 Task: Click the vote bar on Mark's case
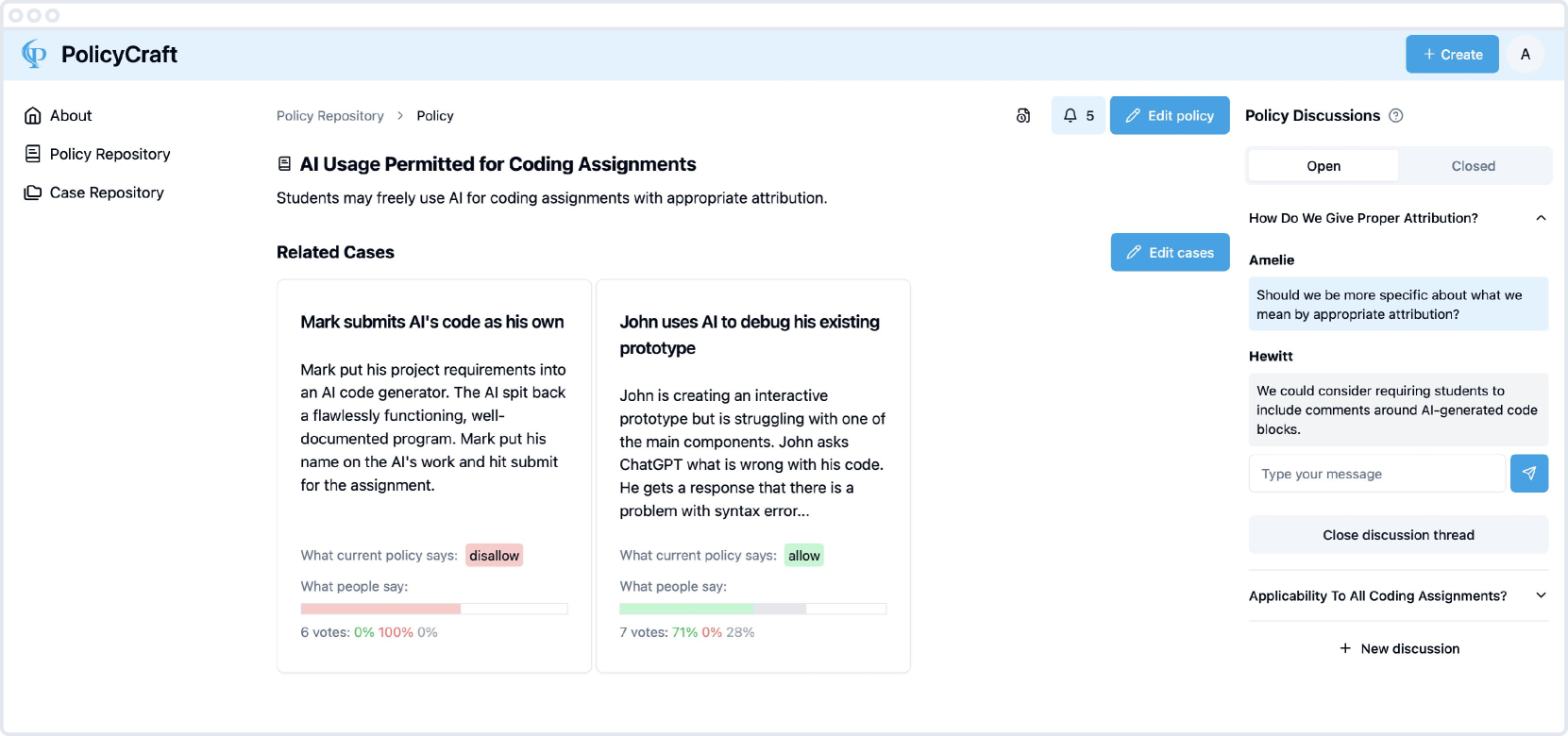(433, 609)
